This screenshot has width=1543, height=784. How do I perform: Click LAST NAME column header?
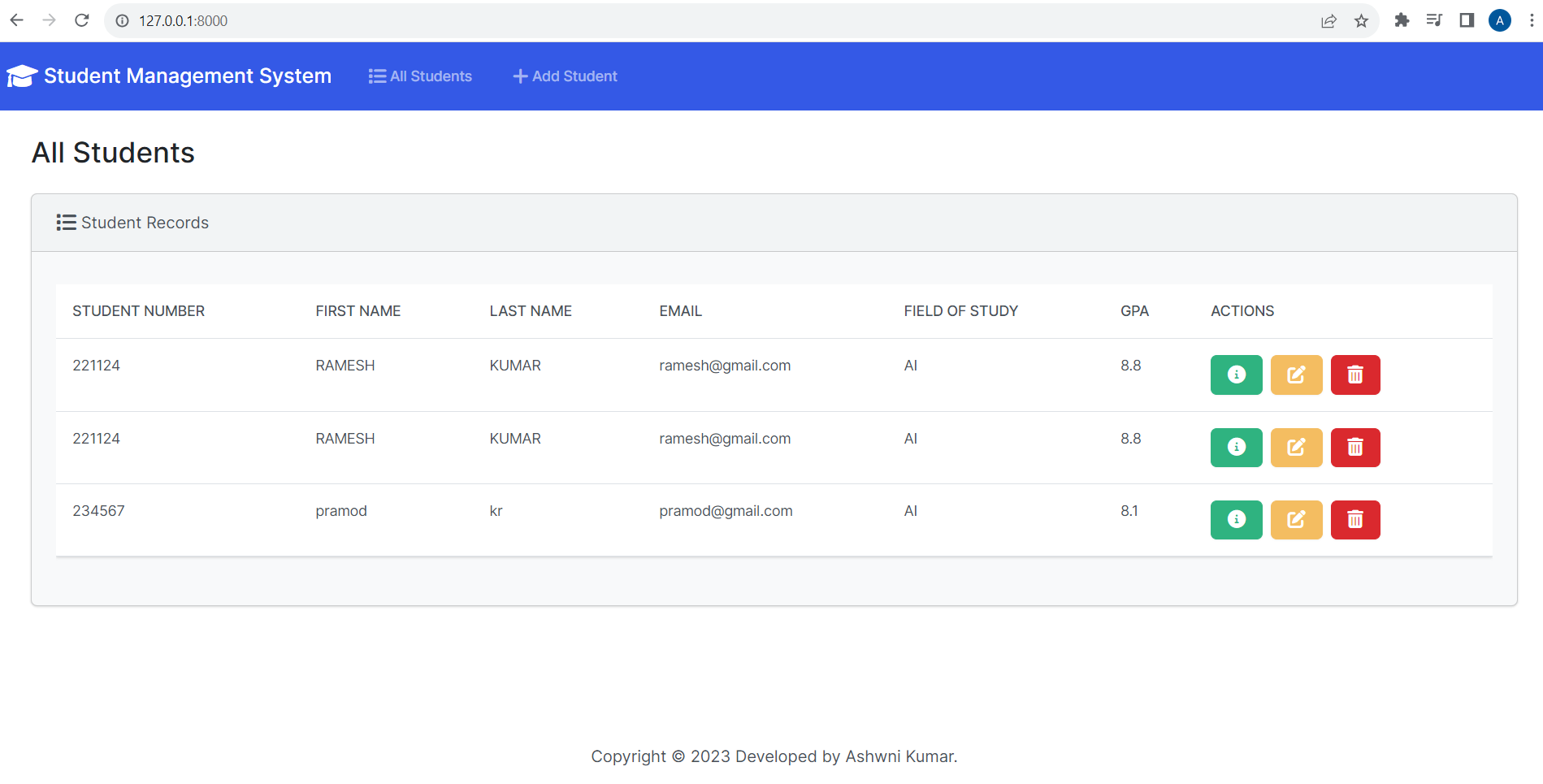click(531, 311)
